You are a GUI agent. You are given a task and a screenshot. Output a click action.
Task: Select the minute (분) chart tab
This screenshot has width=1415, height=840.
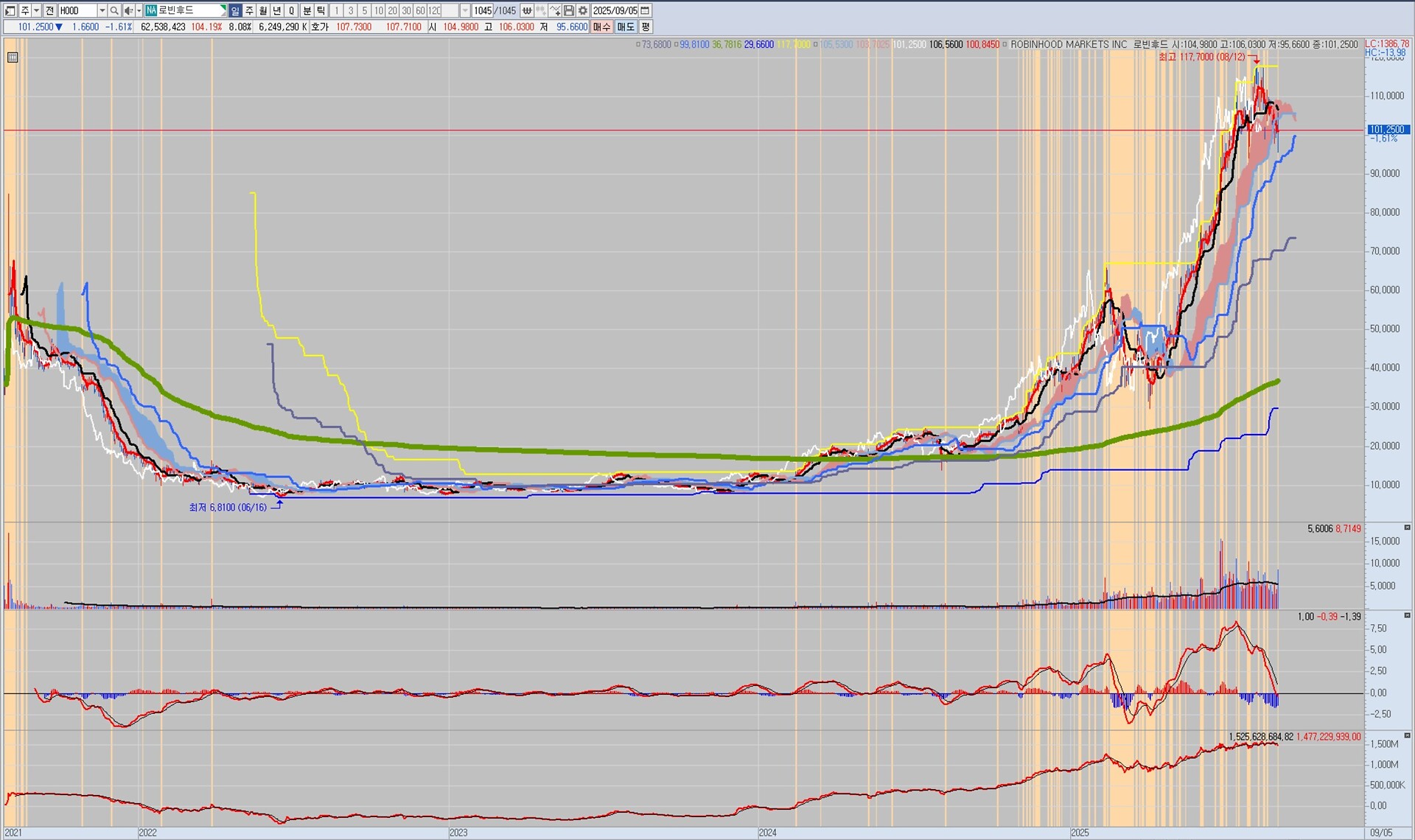pos(307,10)
